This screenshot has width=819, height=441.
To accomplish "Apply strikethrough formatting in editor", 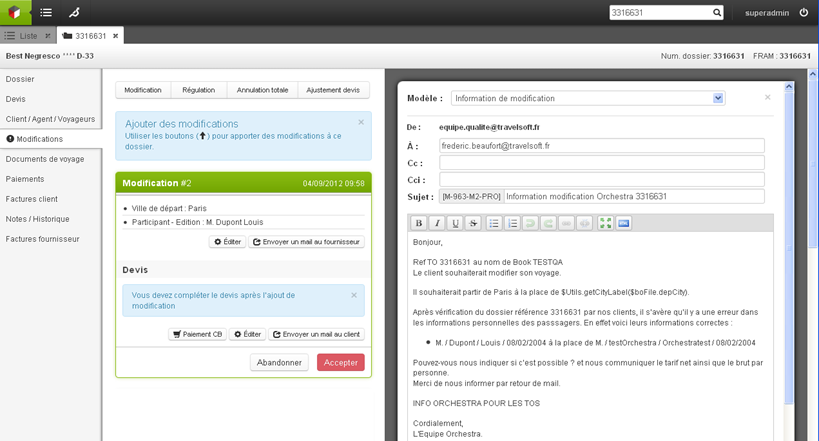I will pos(473,223).
